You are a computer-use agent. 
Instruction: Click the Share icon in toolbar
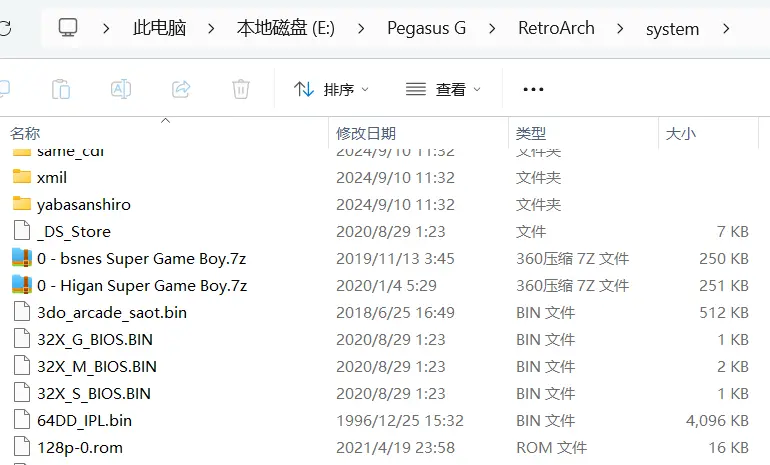(181, 89)
